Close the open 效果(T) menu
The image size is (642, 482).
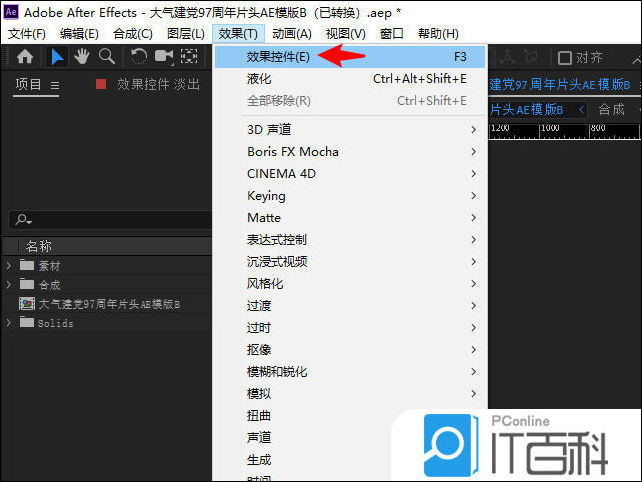pyautogui.click(x=238, y=34)
